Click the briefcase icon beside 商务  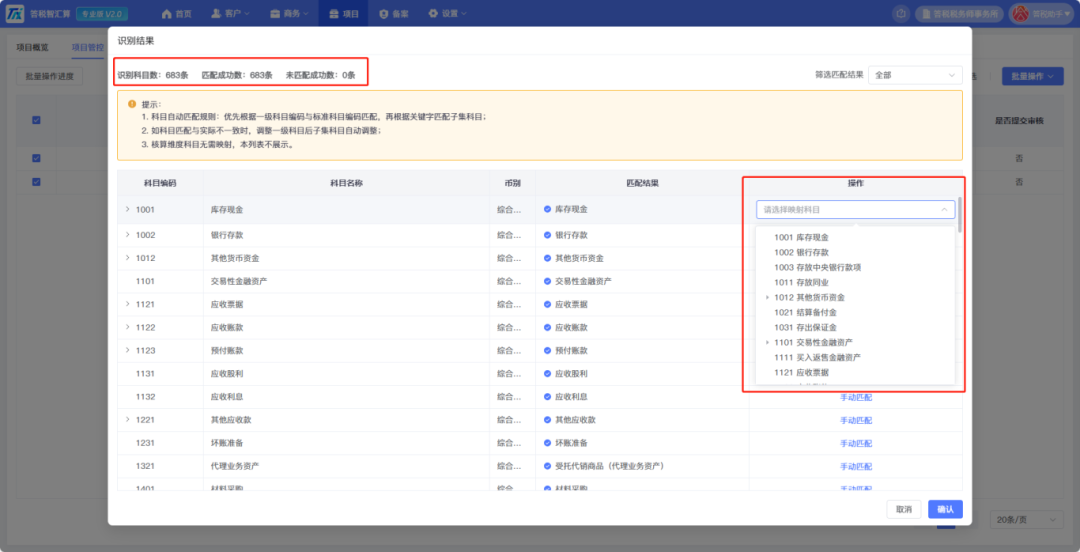pos(275,13)
